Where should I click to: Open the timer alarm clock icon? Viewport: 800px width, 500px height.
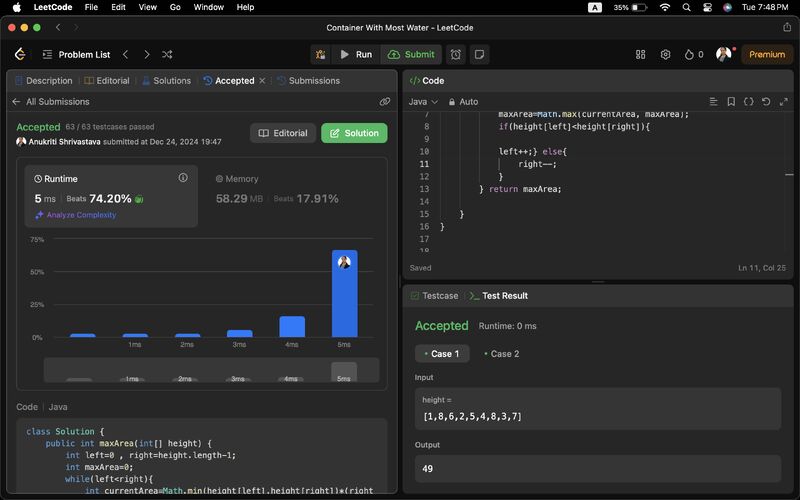[456, 54]
